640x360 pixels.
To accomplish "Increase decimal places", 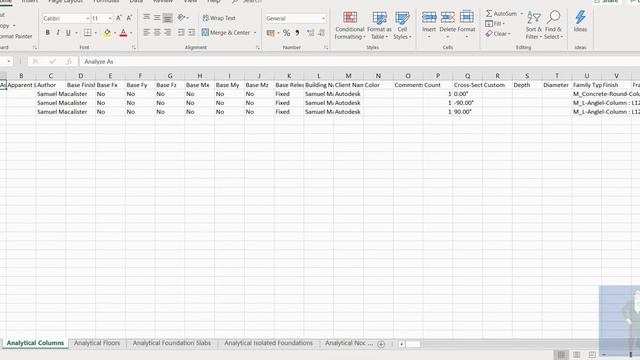I will [x=311, y=33].
